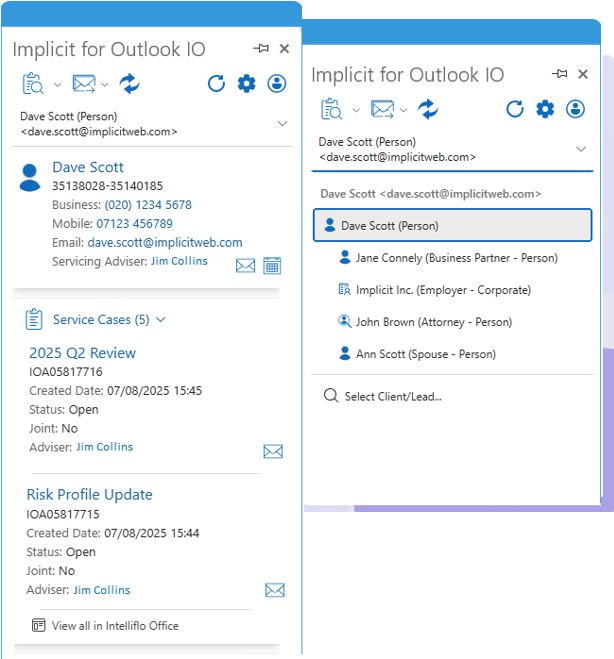The height and width of the screenshot is (659, 614).
Task: Click the calendar icon in Dave Scott's contact card
Action: (x=272, y=265)
